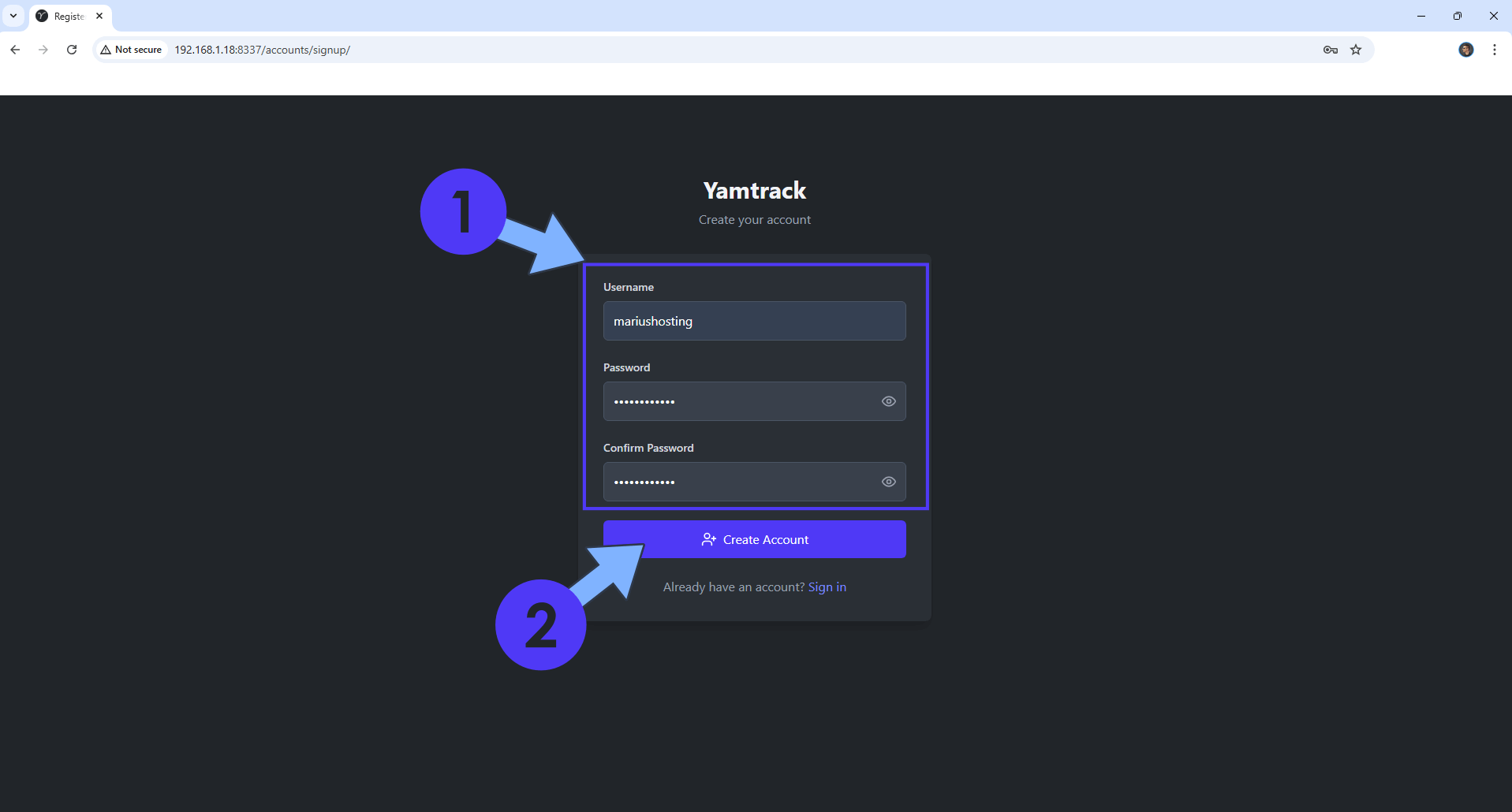Image resolution: width=1512 pixels, height=812 pixels.
Task: Show Confirm Password via its eye icon
Action: (888, 482)
